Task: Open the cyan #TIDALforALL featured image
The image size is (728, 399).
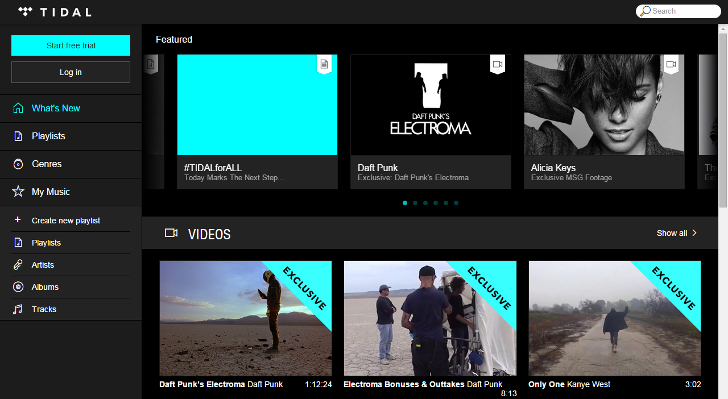Action: pos(257,105)
